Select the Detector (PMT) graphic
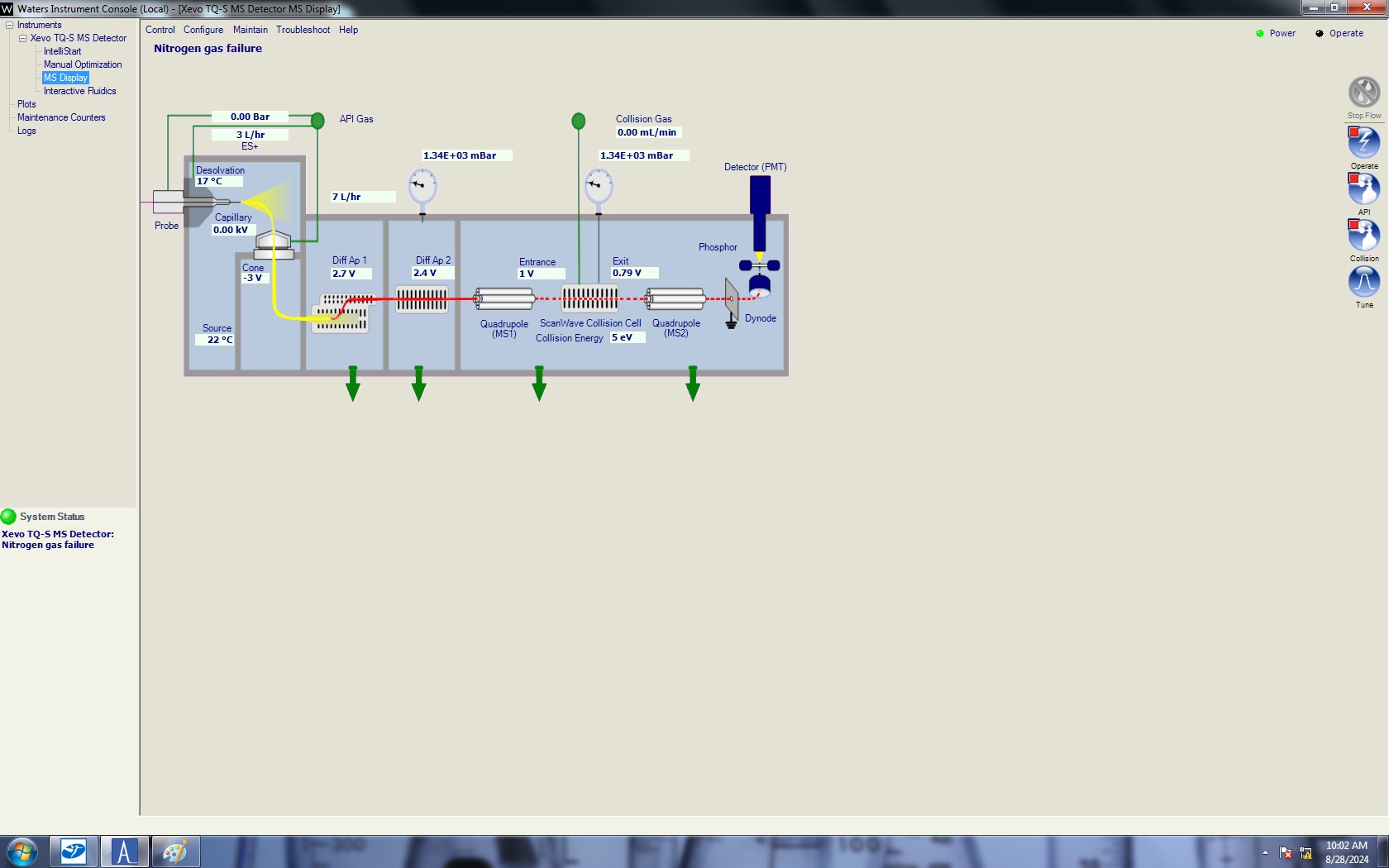 click(760, 213)
